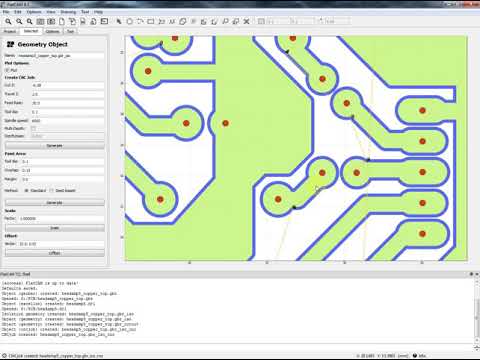480x360 pixels.
Task: Click the third magnifier zoom icon
Action: [x=30, y=21]
